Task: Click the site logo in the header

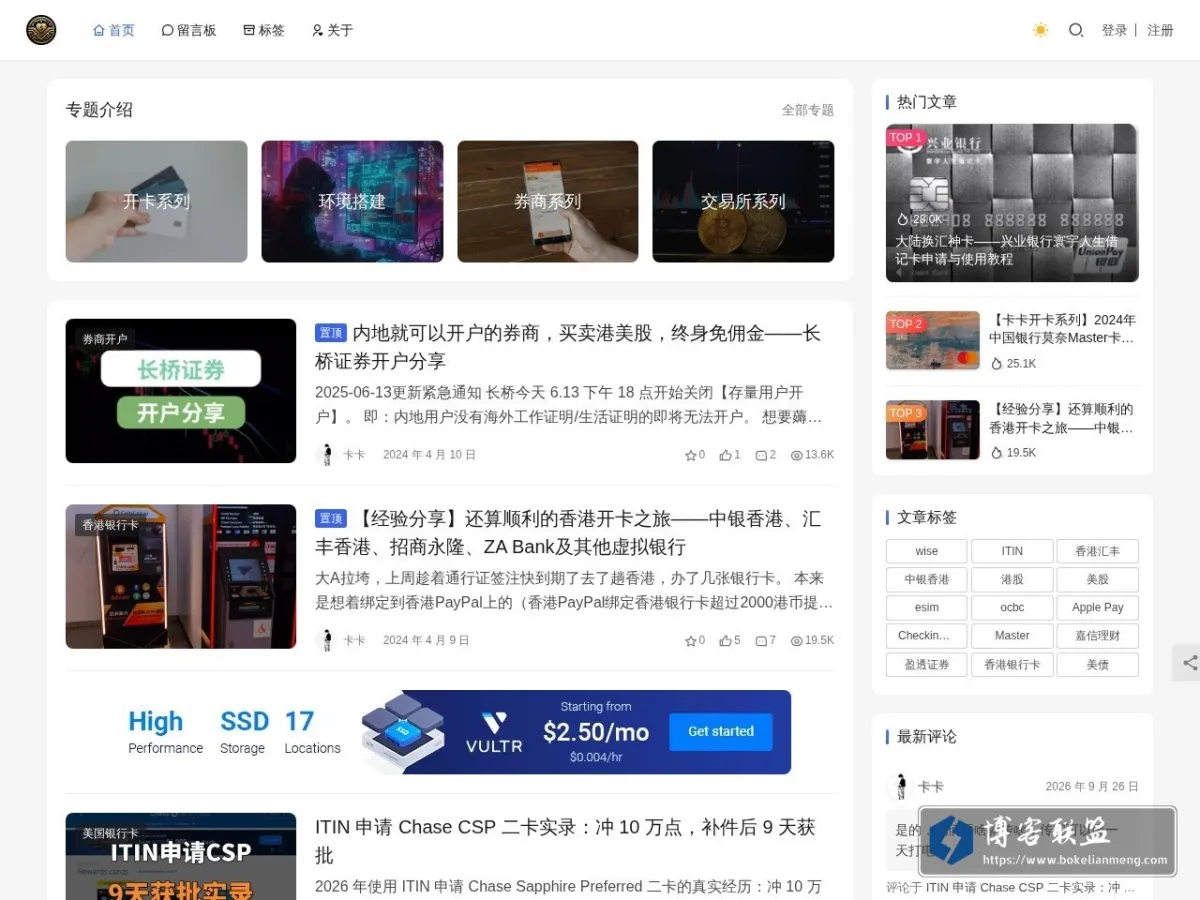Action: (41, 30)
